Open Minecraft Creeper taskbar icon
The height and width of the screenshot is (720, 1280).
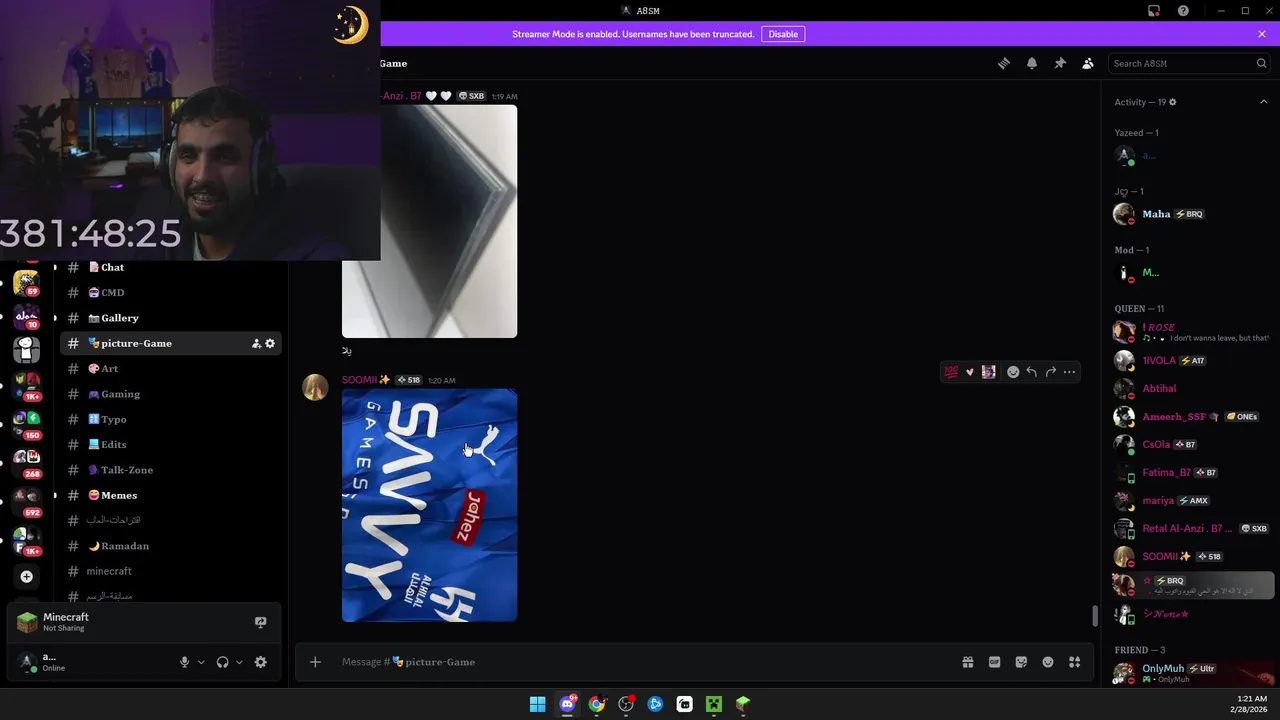tap(713, 704)
